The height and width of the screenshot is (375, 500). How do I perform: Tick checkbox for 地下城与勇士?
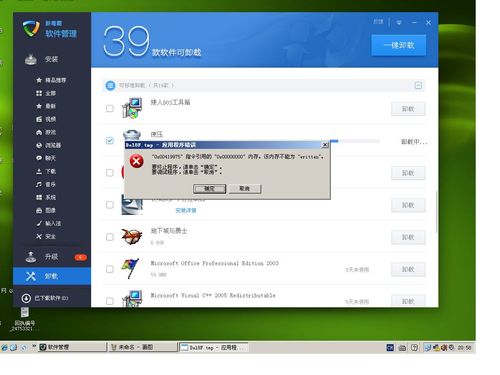[x=110, y=237]
